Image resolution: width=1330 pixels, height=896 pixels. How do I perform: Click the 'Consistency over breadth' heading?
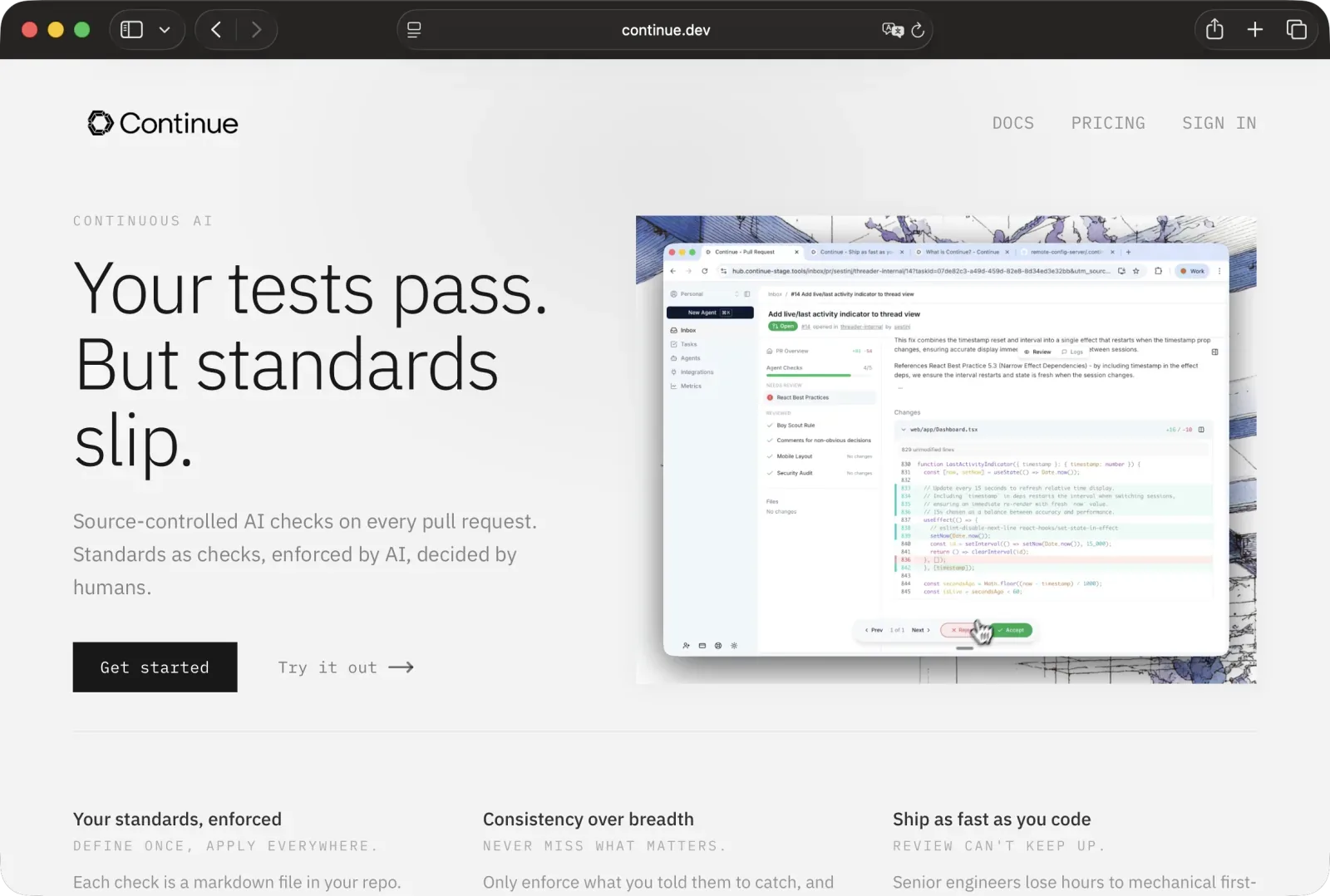point(589,820)
